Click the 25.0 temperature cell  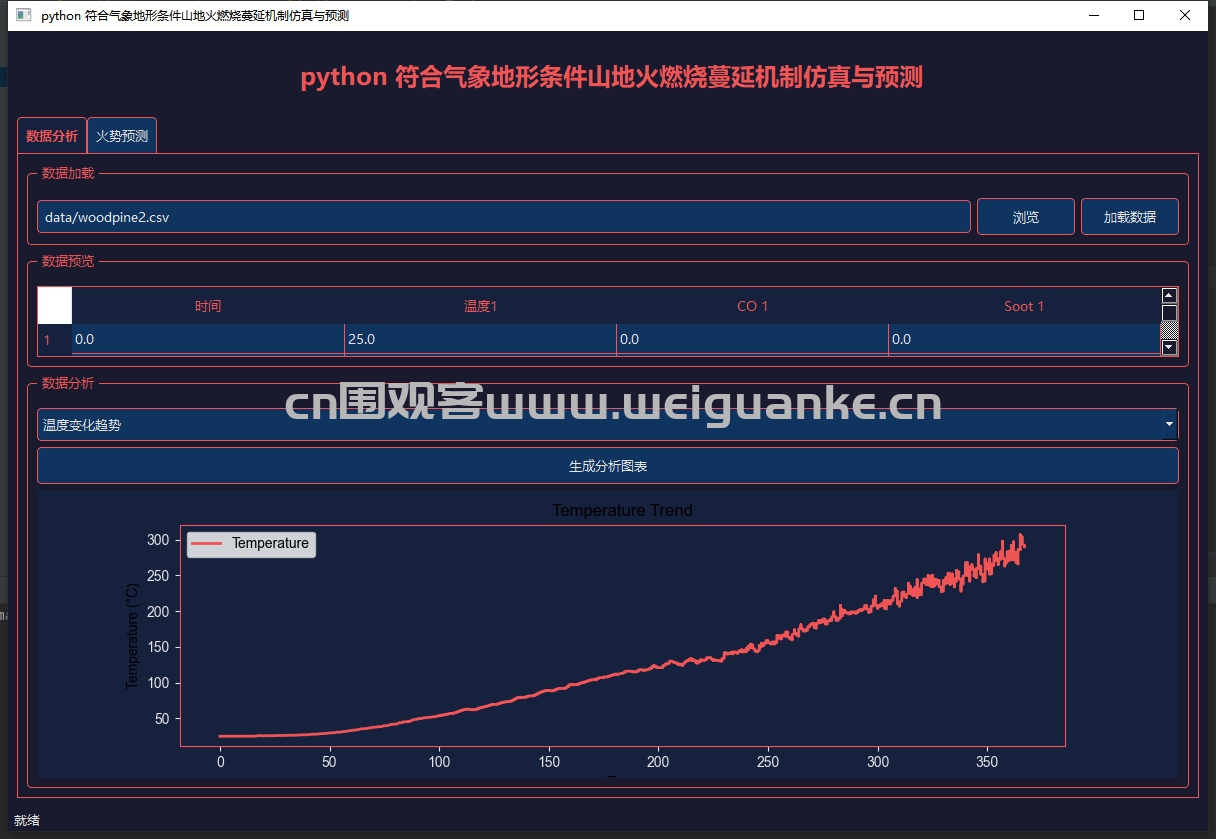480,340
